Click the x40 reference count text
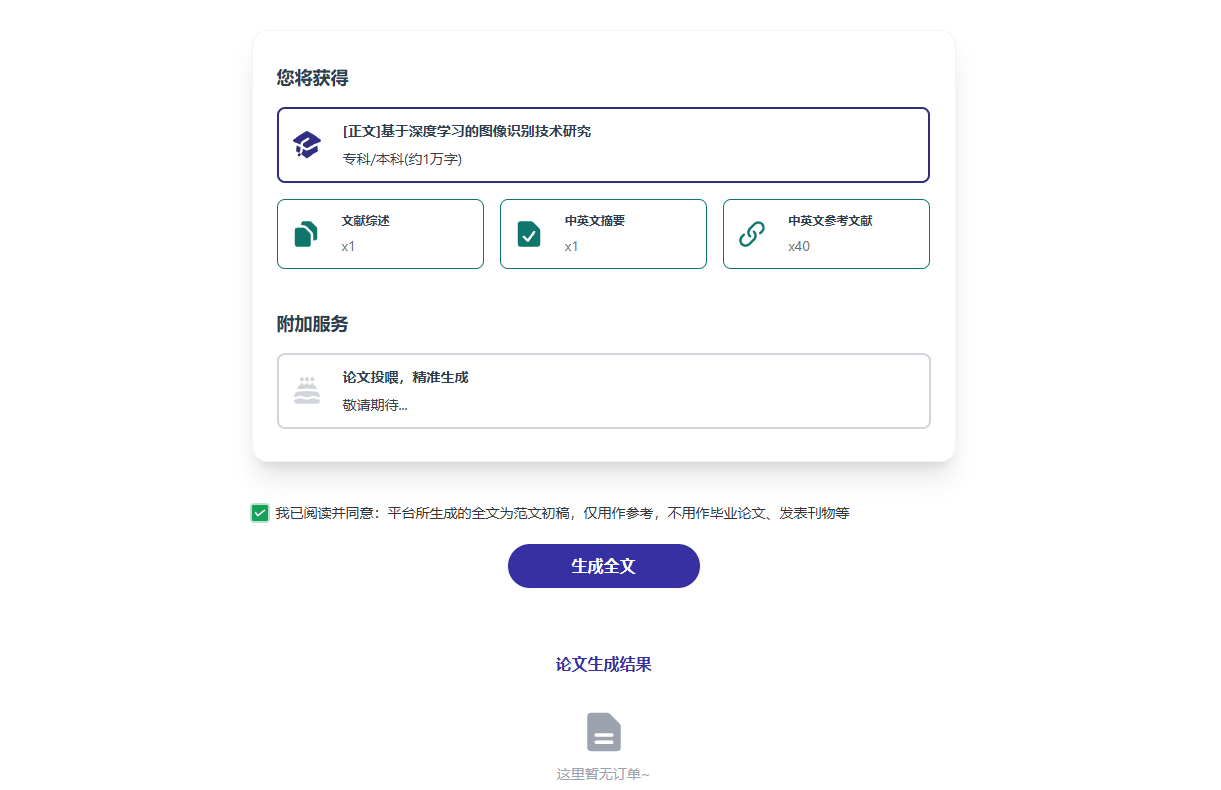Screen dimensions: 1221x790 799,246
